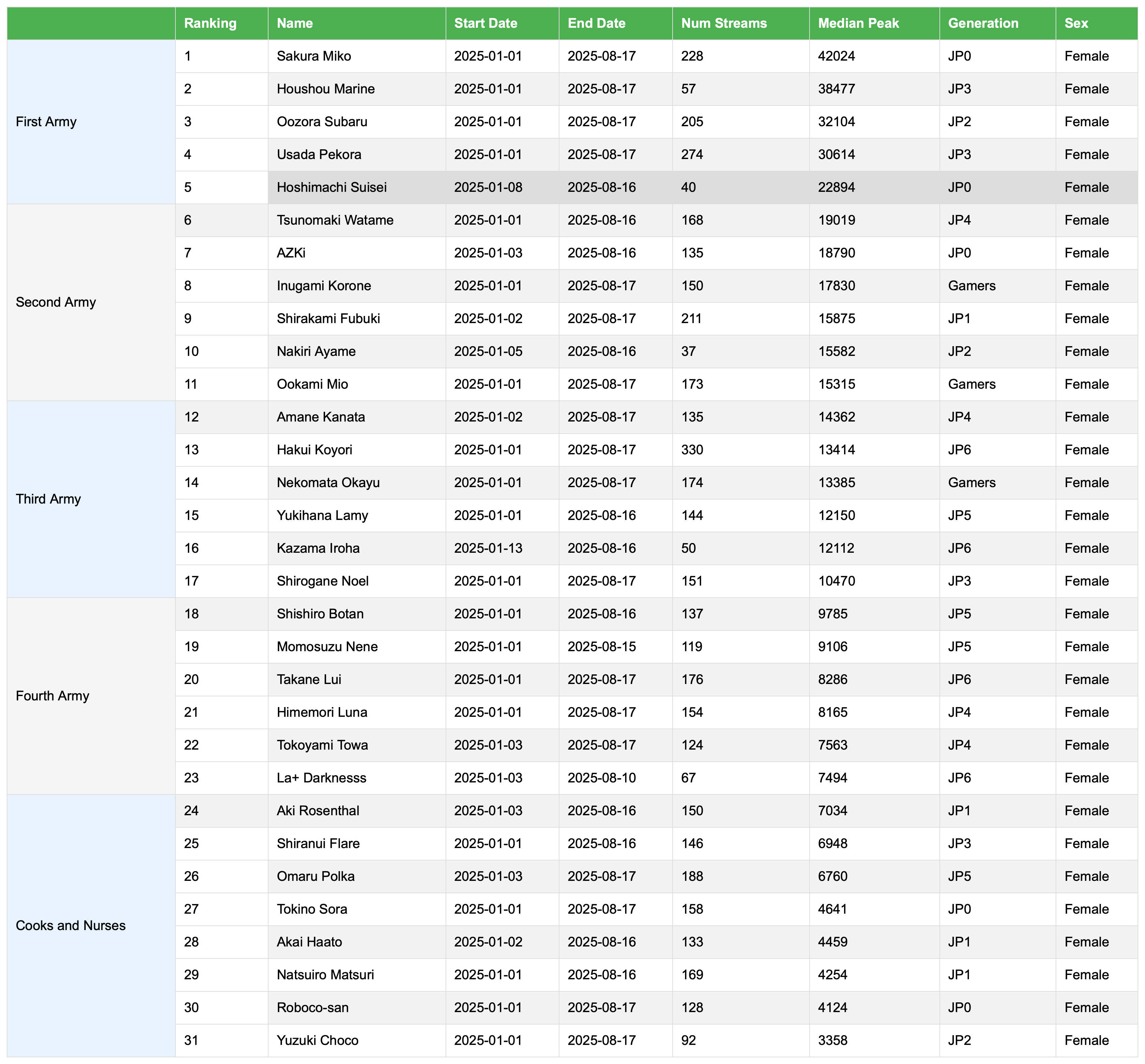Viewport: 1145px width, 1064px height.
Task: Click the name Sakura Miko
Action: (x=314, y=56)
